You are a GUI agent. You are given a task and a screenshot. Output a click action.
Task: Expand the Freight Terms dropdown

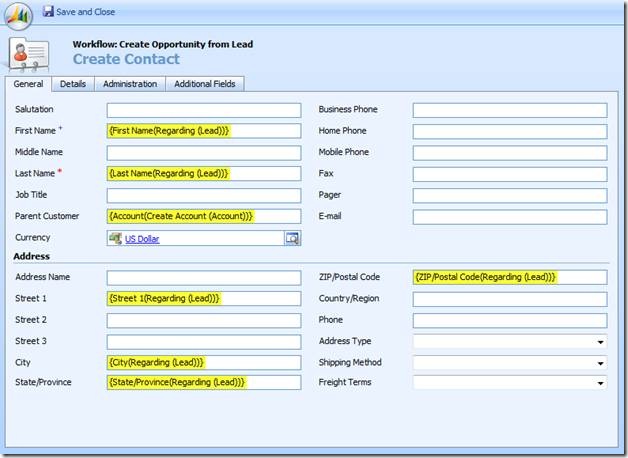[x=600, y=383]
